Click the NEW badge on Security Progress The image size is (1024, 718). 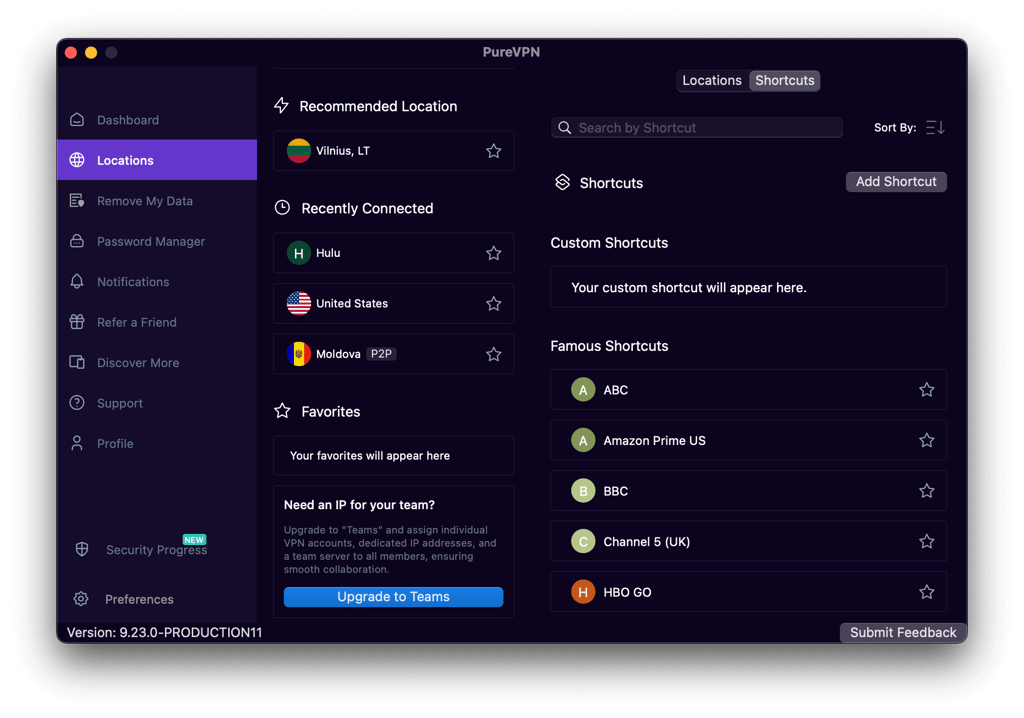(194, 540)
